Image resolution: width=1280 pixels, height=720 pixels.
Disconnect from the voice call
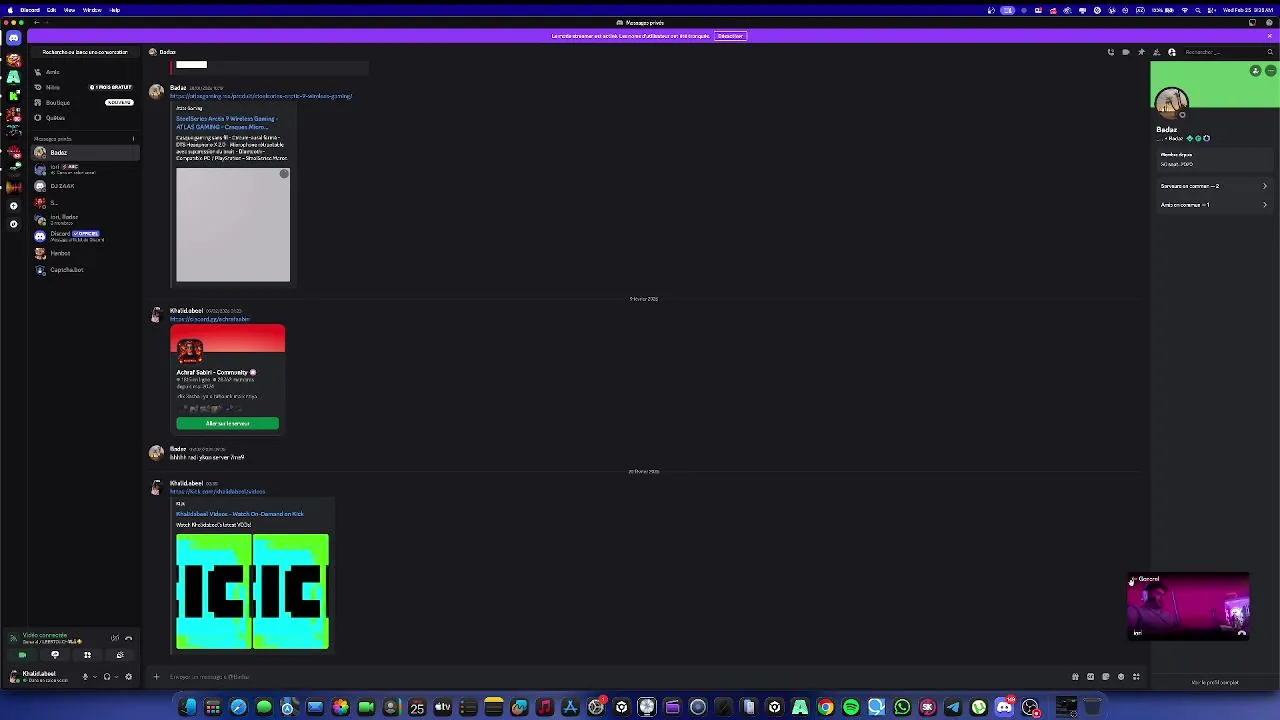coord(128,638)
